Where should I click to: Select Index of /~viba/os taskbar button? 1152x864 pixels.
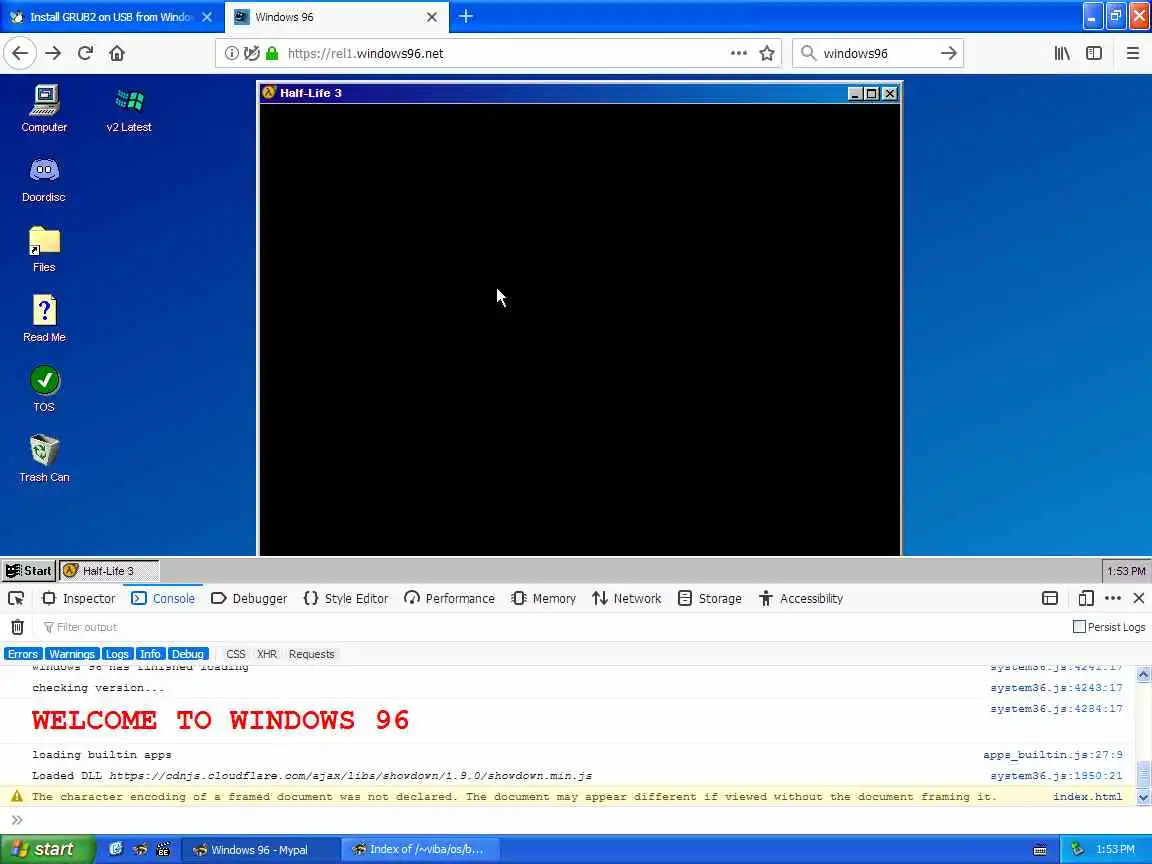tap(420, 849)
